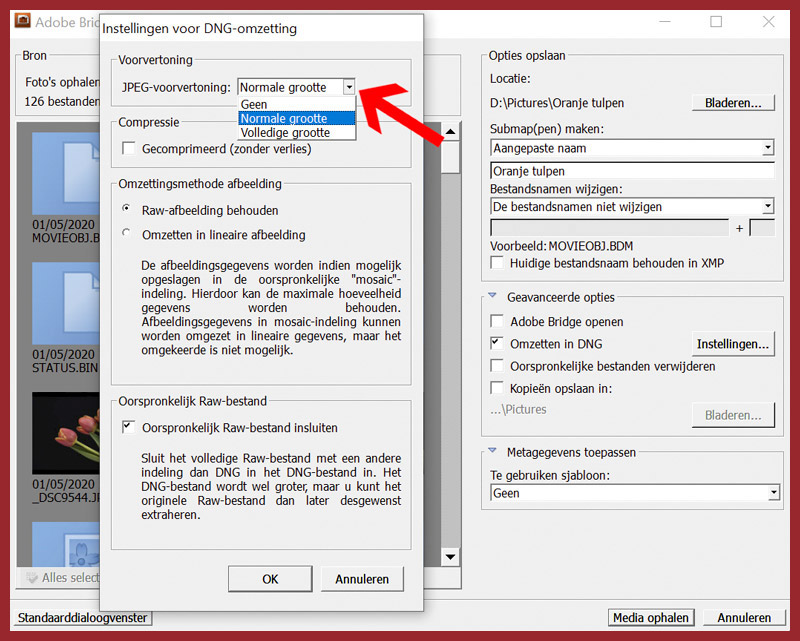
Task: Enable 'Gecomprimeerd (zonder verlies)' checkbox
Action: click(x=129, y=149)
